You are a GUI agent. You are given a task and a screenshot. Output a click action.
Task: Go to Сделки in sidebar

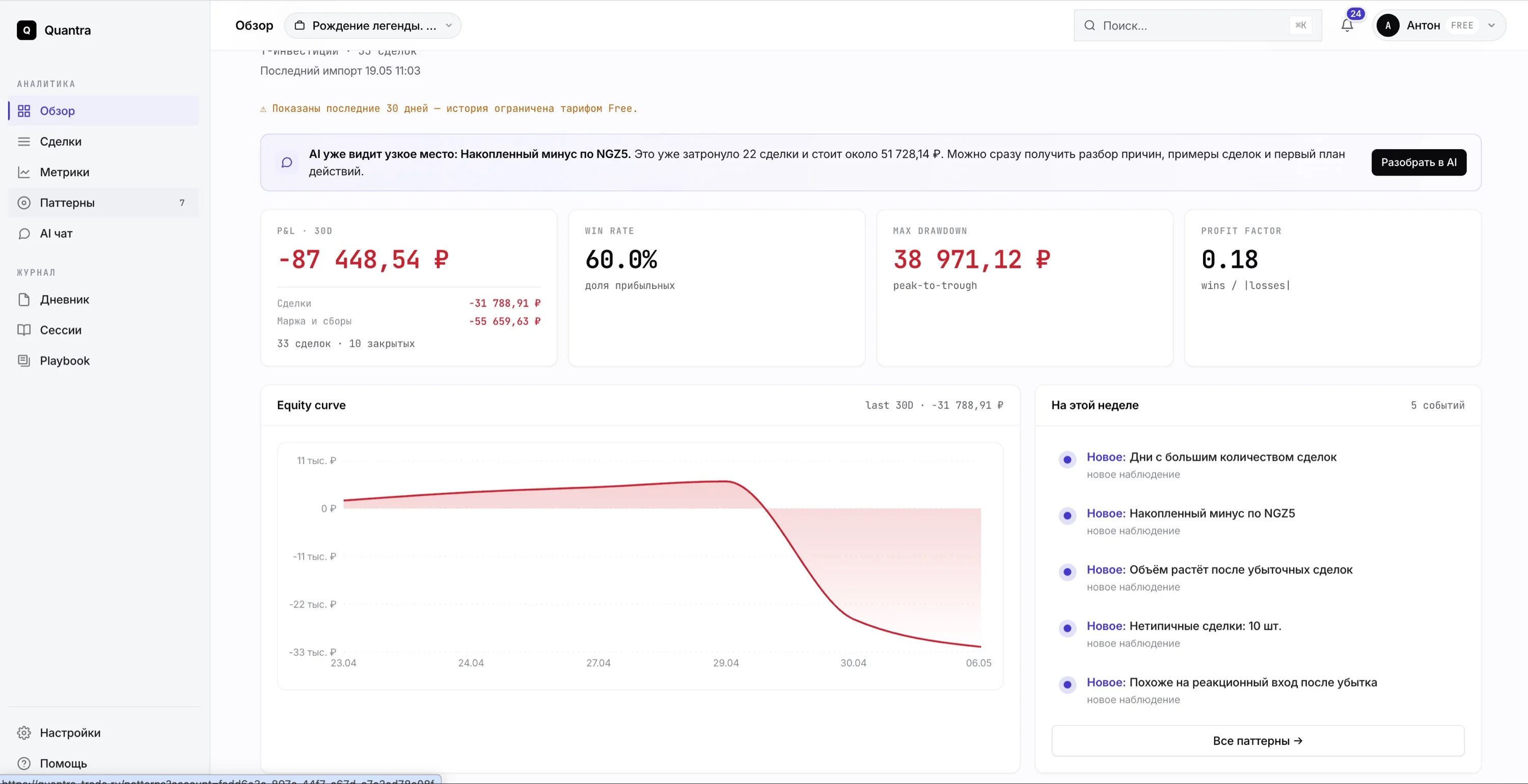tap(103, 142)
